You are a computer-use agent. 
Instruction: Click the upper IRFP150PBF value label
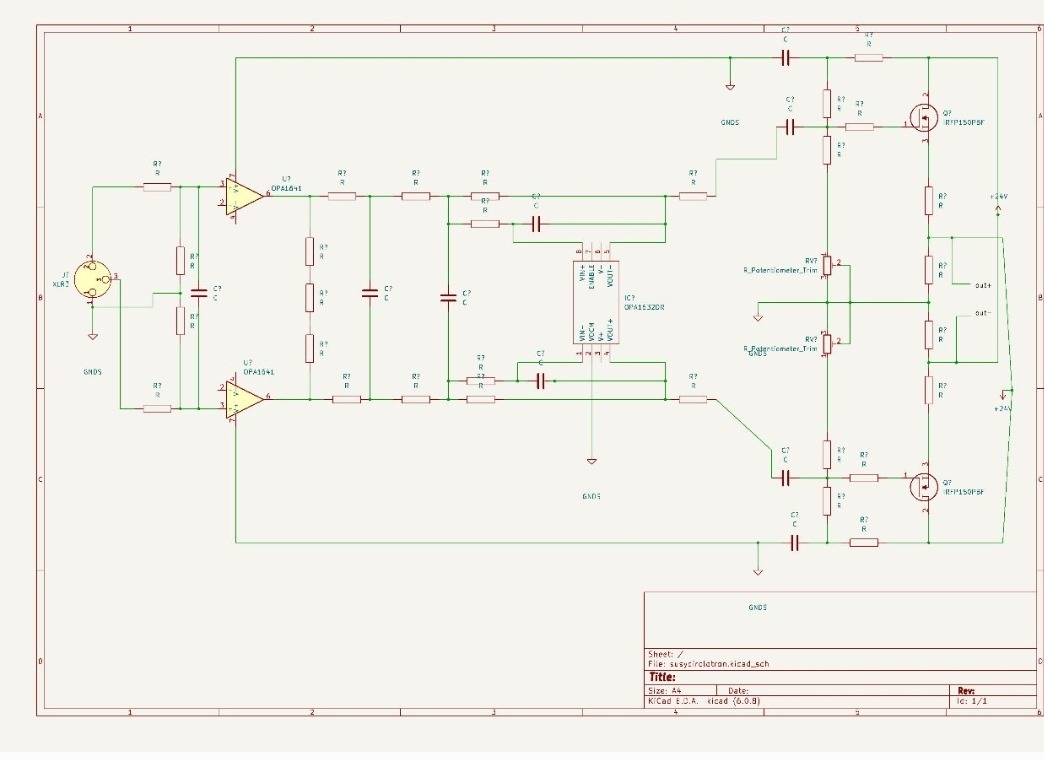(x=963, y=123)
